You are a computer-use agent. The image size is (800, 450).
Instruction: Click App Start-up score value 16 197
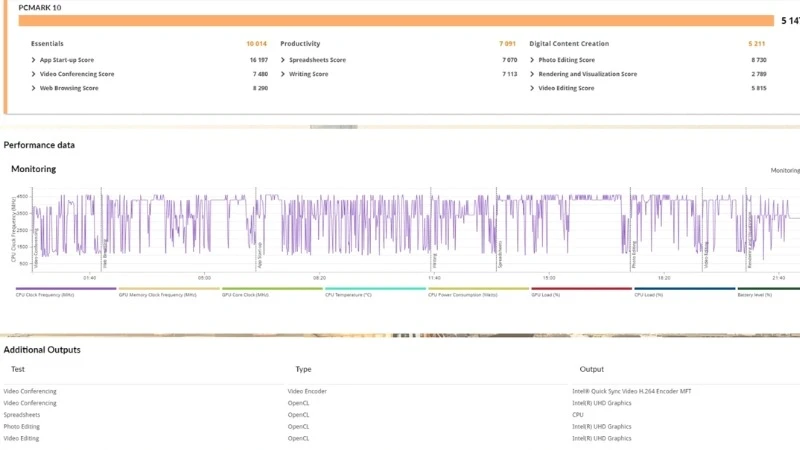[x=259, y=60]
